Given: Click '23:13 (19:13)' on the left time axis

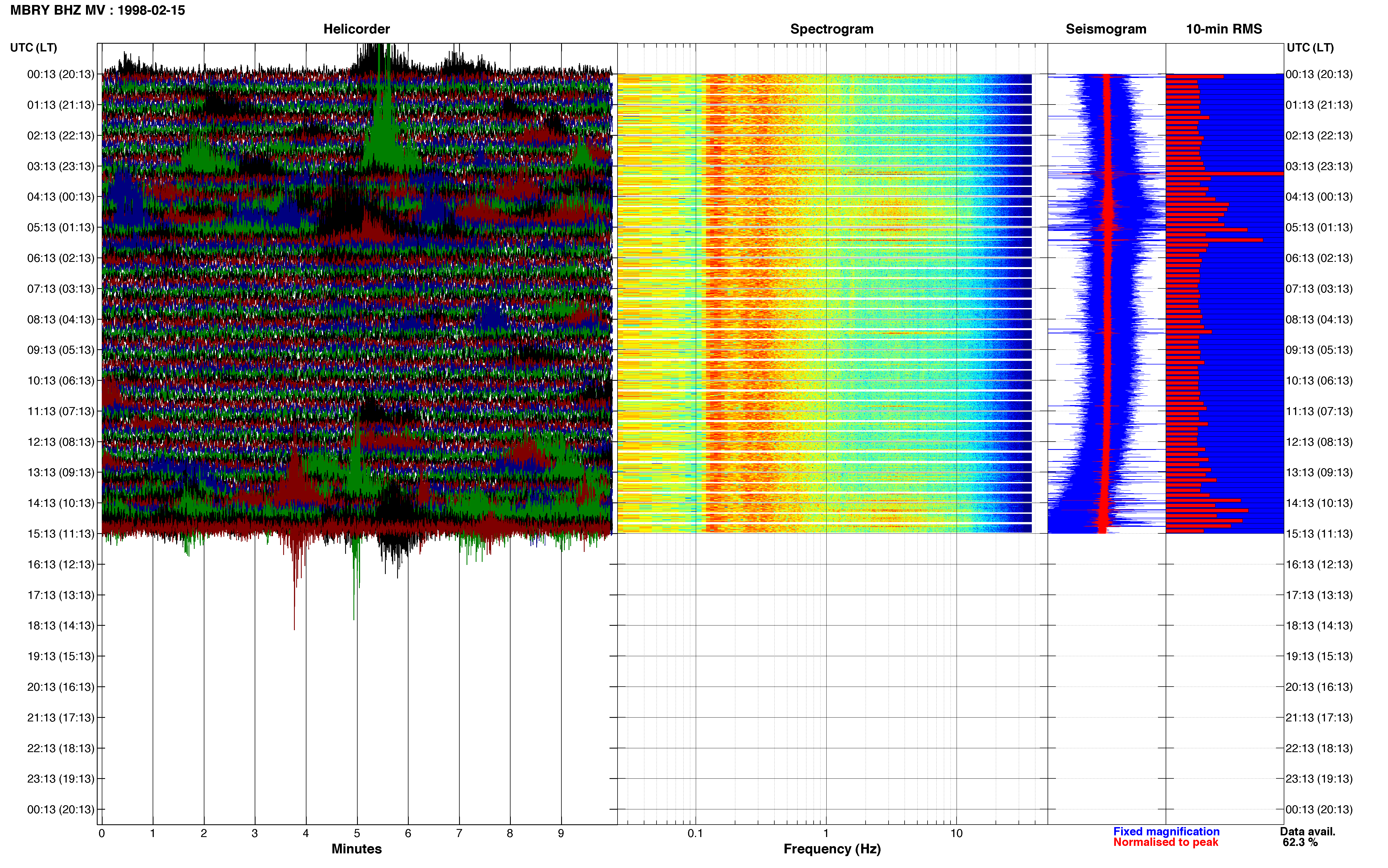Looking at the screenshot, I should pos(61,778).
